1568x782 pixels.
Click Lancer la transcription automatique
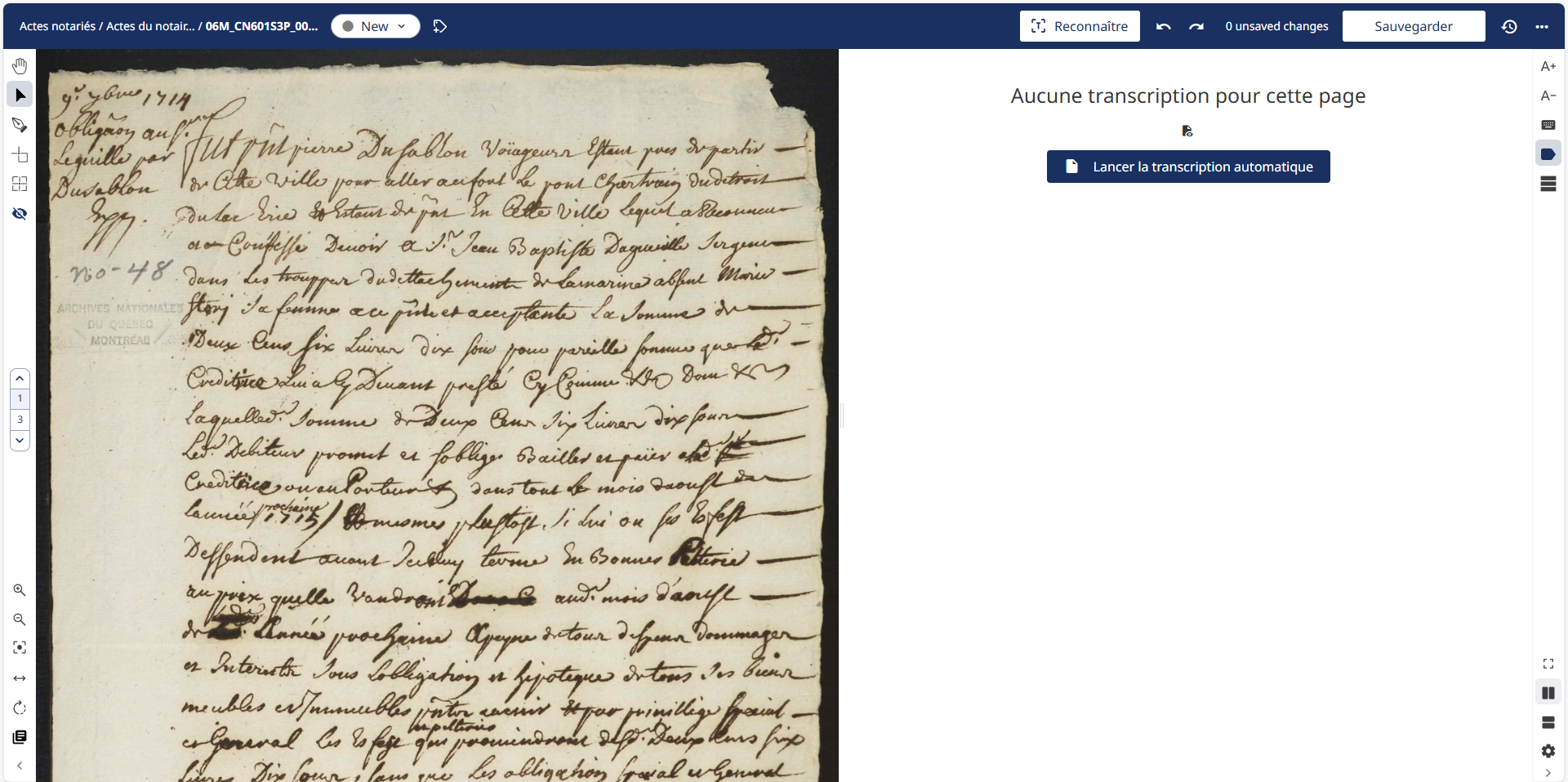(1188, 167)
